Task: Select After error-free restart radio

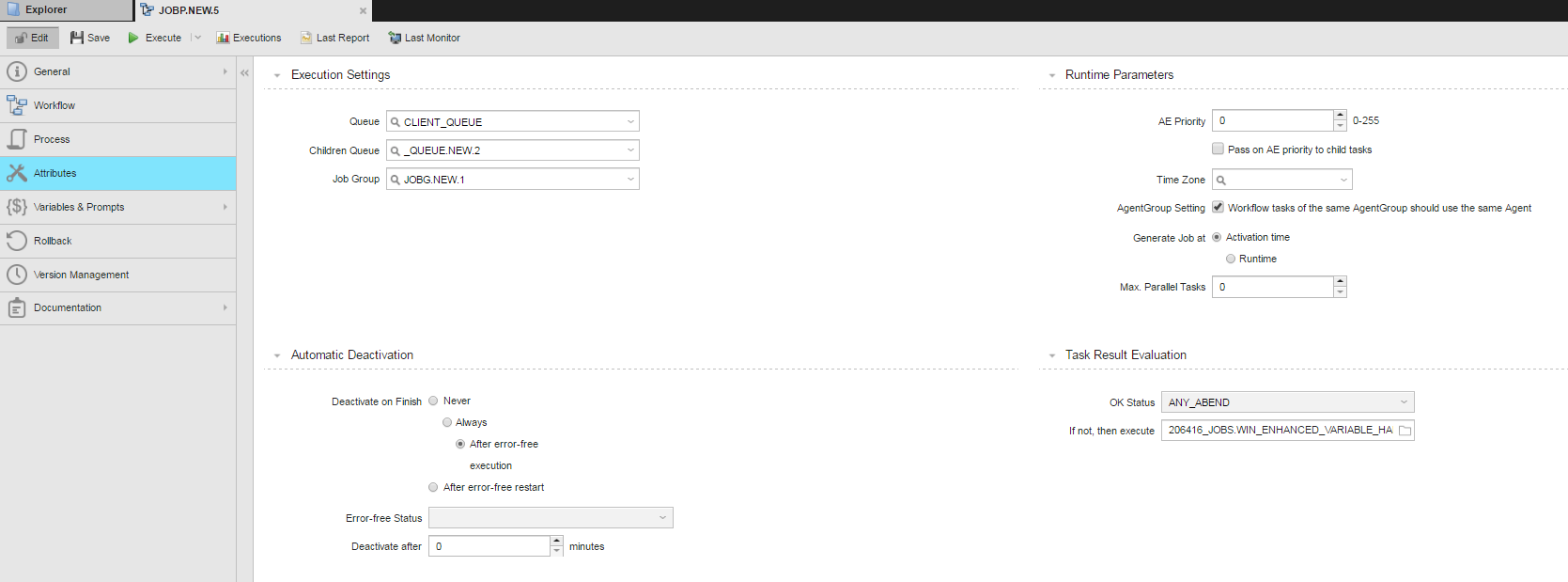Action: tap(433, 487)
